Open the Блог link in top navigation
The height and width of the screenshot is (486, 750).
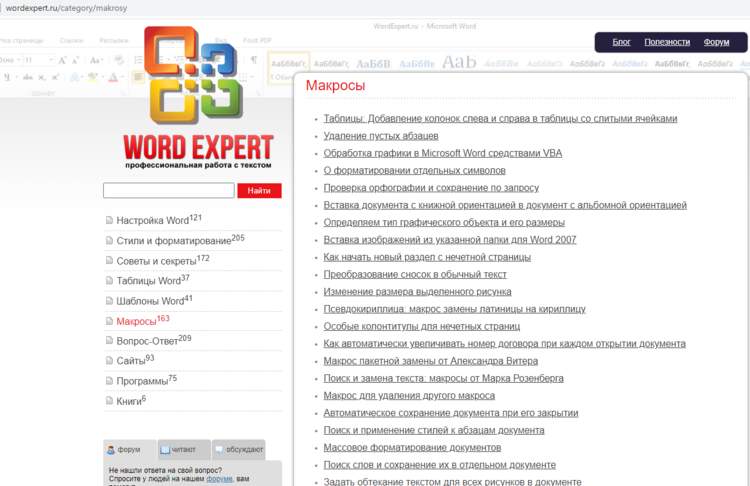(x=621, y=42)
